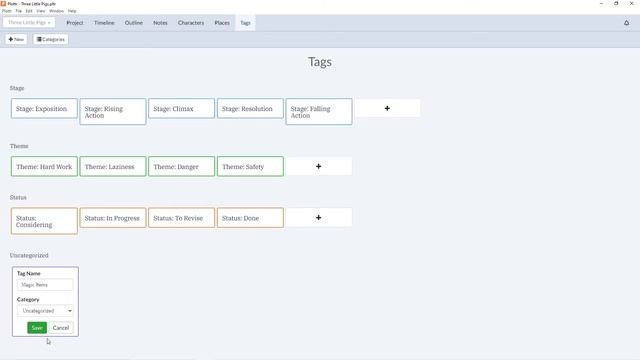Select the Theme: Laziness tag card
Image resolution: width=640 pixels, height=360 pixels.
click(113, 167)
